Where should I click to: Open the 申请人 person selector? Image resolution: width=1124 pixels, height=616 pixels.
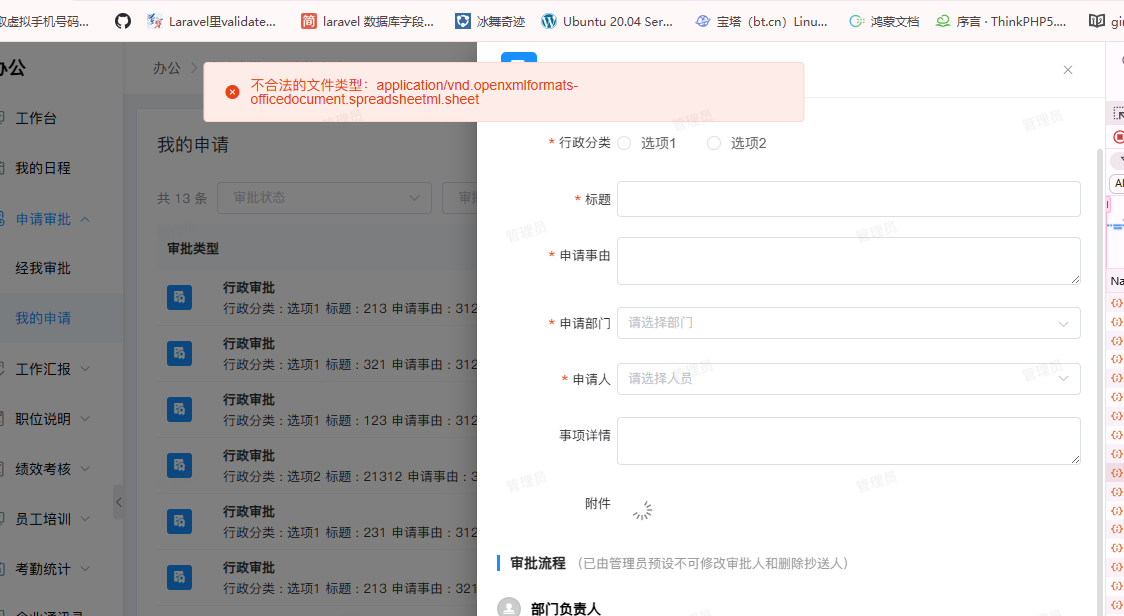click(x=848, y=379)
